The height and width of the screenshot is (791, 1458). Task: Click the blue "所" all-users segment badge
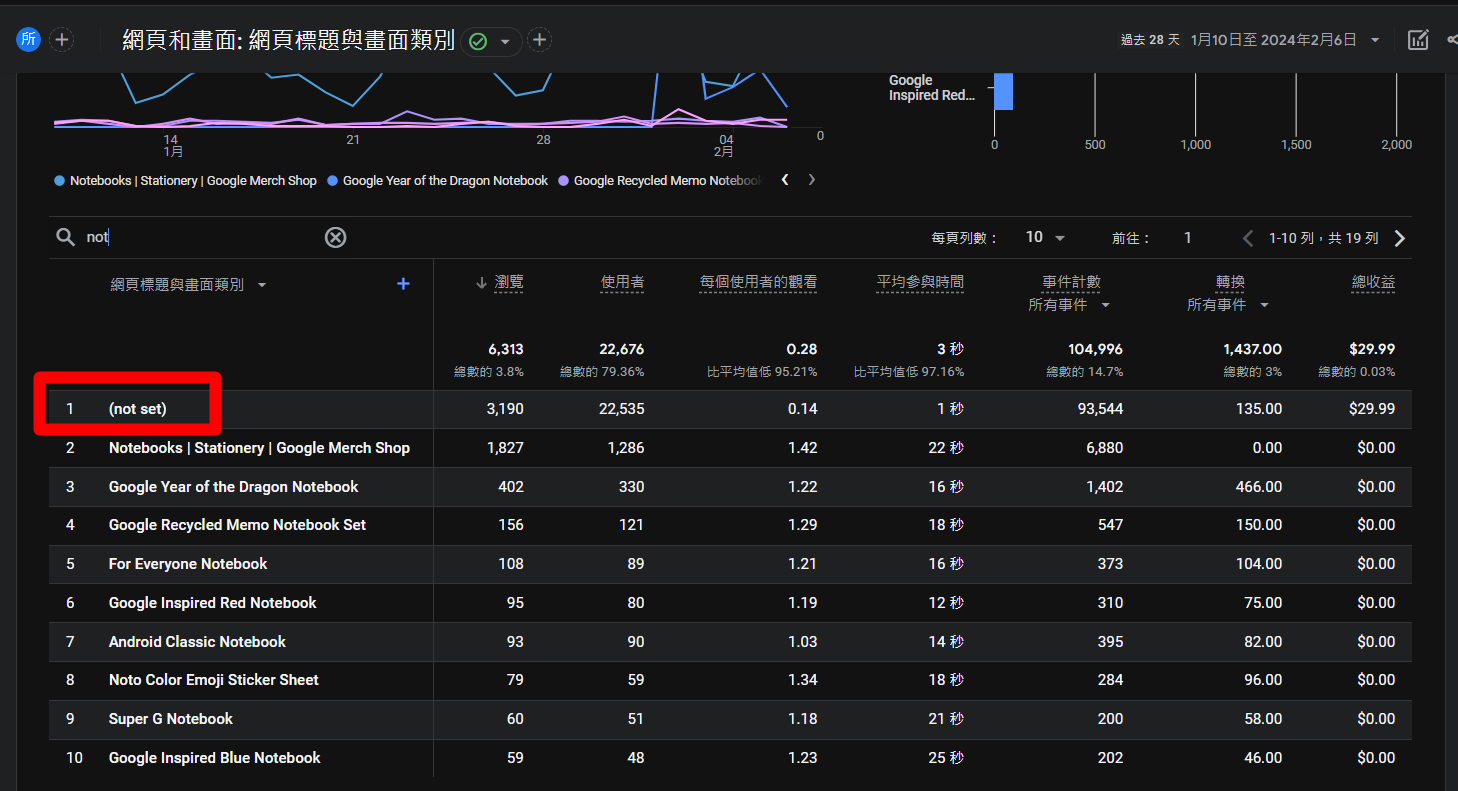[x=28, y=40]
